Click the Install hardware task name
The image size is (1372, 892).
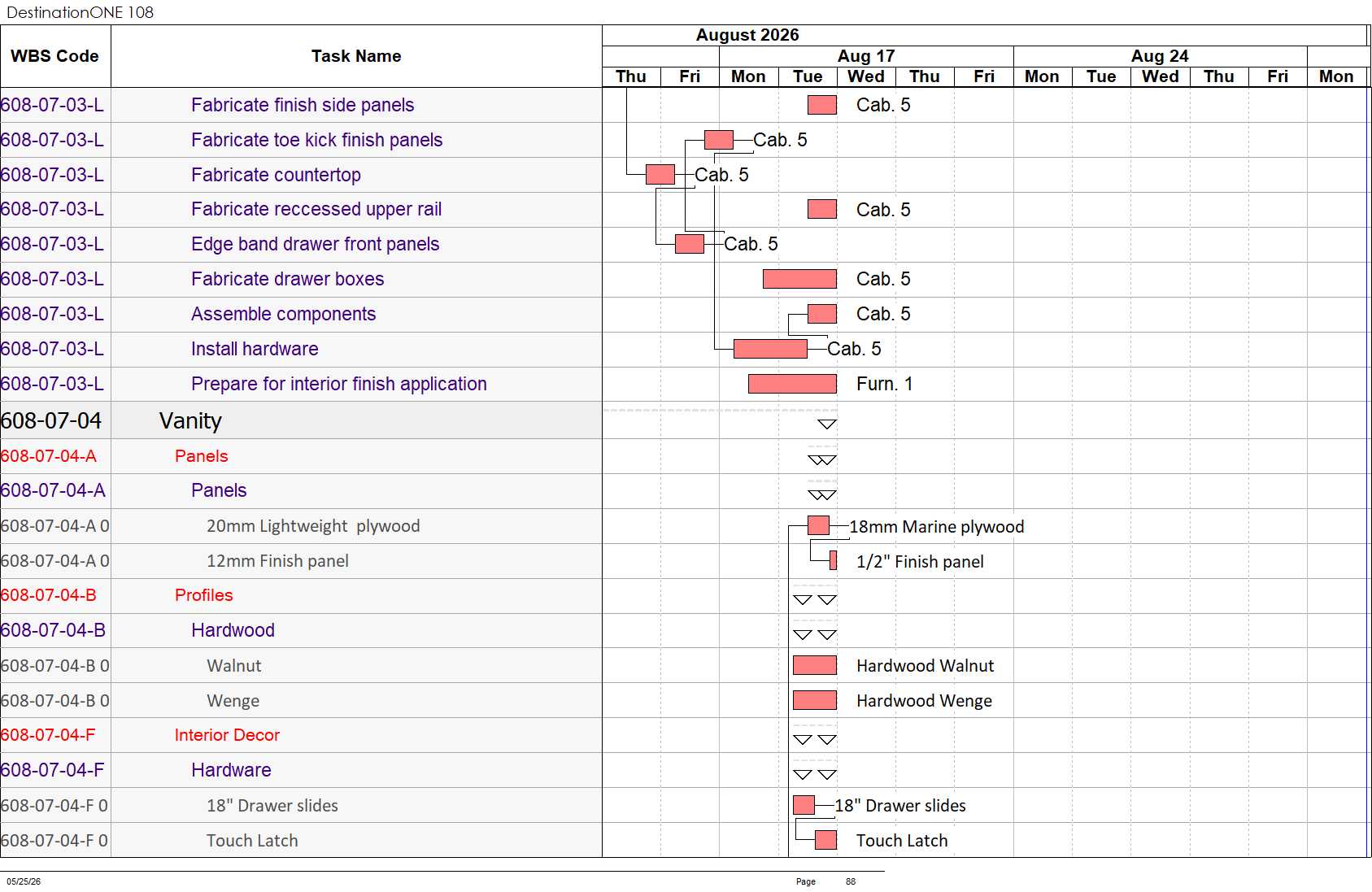point(255,349)
